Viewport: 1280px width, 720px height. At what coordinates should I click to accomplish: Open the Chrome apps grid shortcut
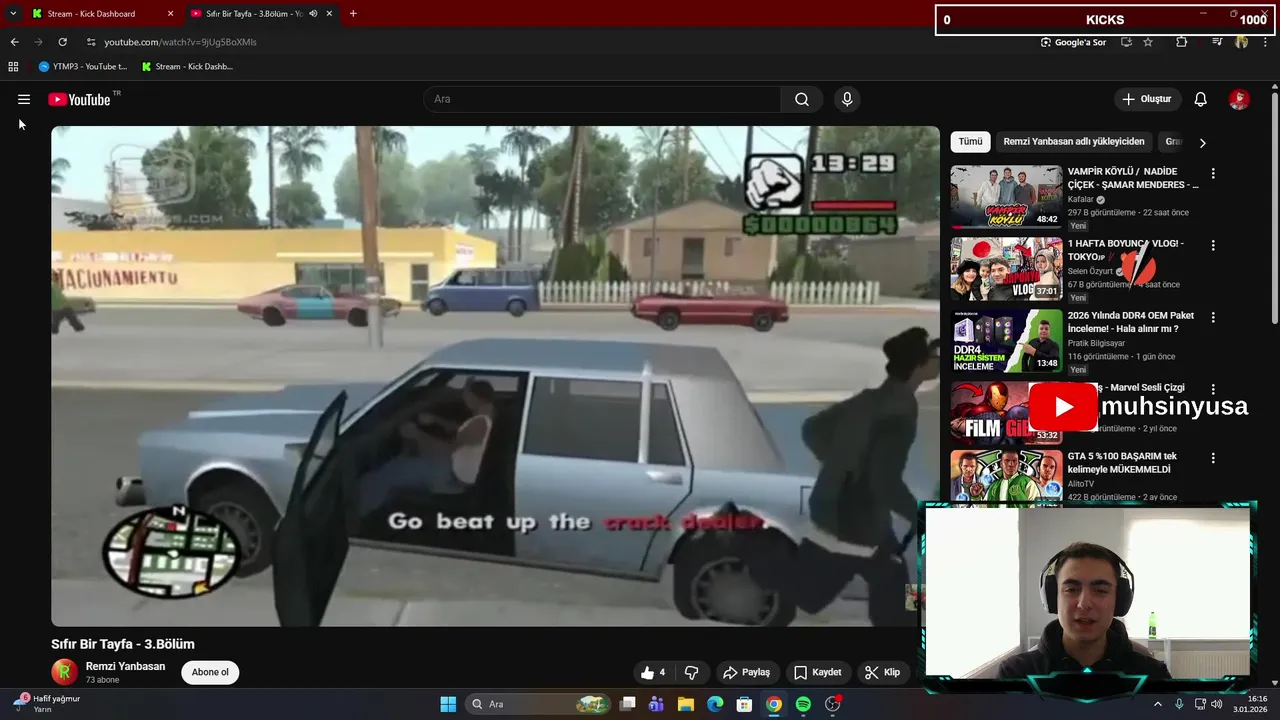click(x=13, y=67)
